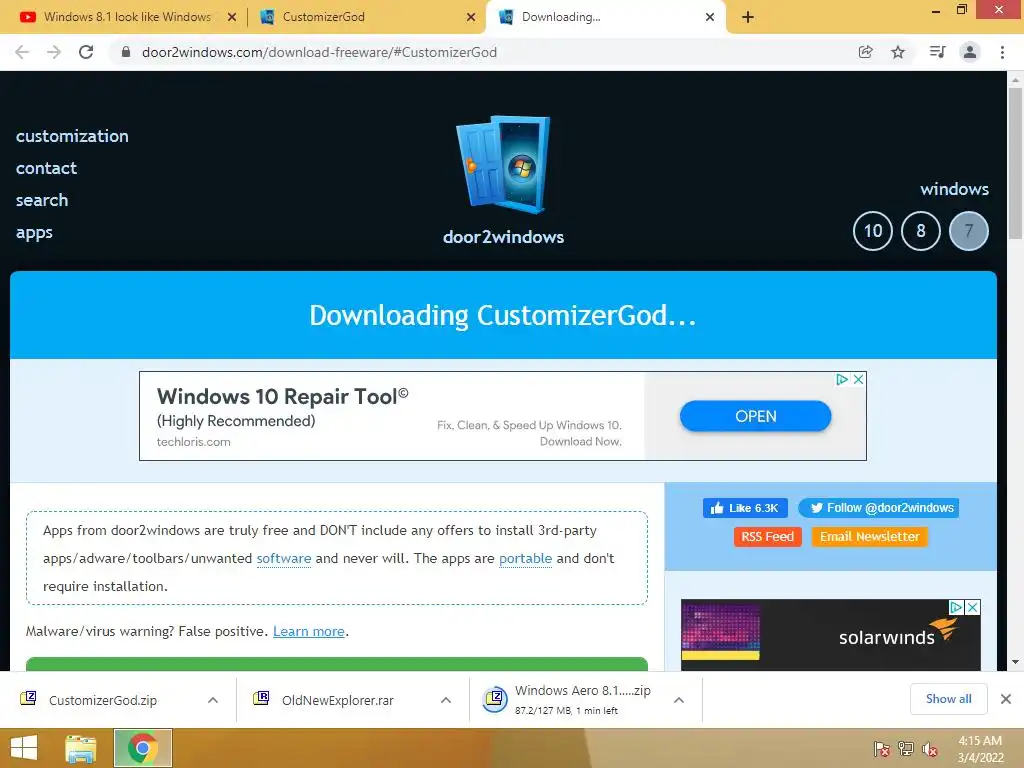
Task: Open the Chrome three-dot menu
Action: pyautogui.click(x=1002, y=52)
